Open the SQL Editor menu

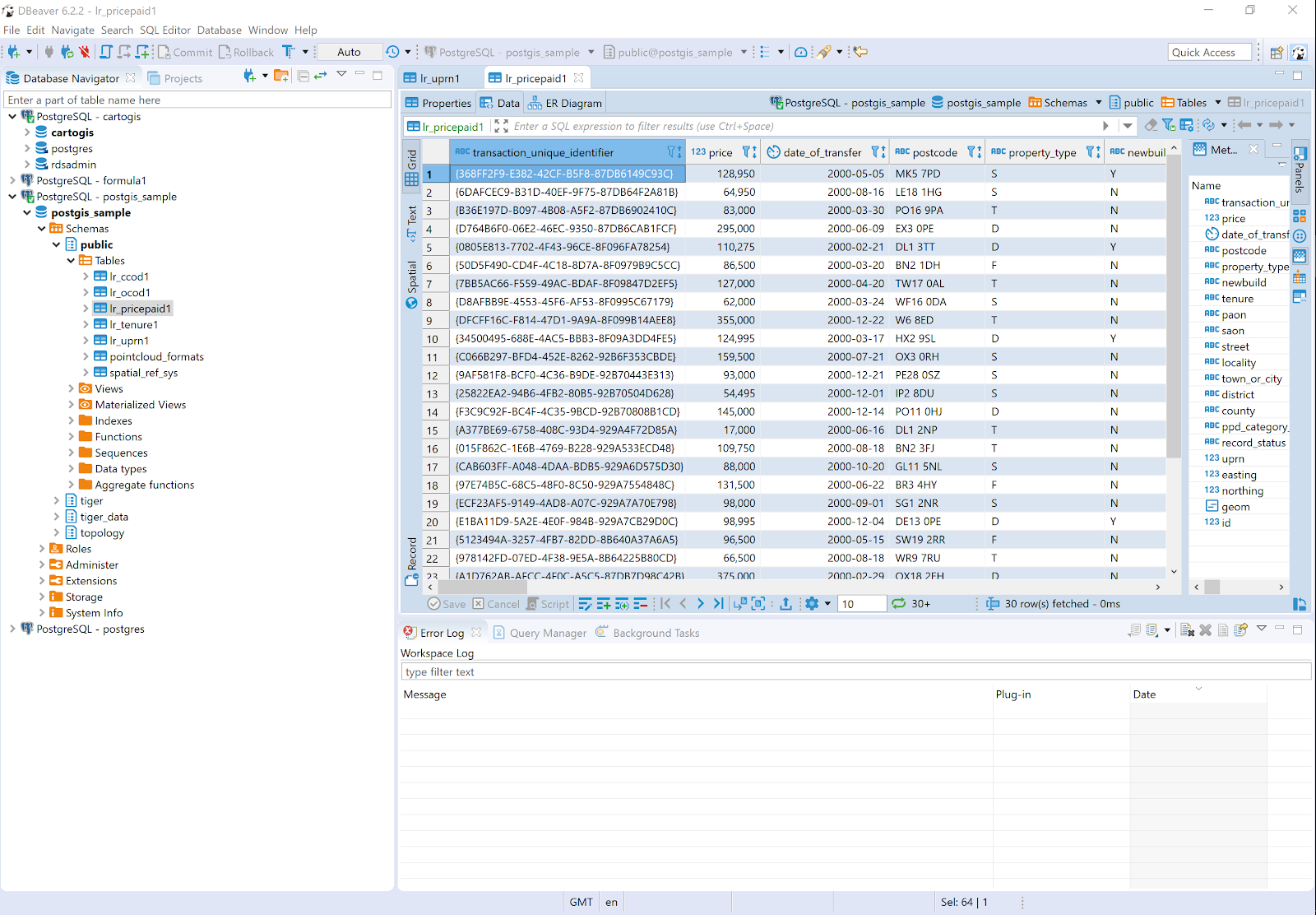coord(164,30)
